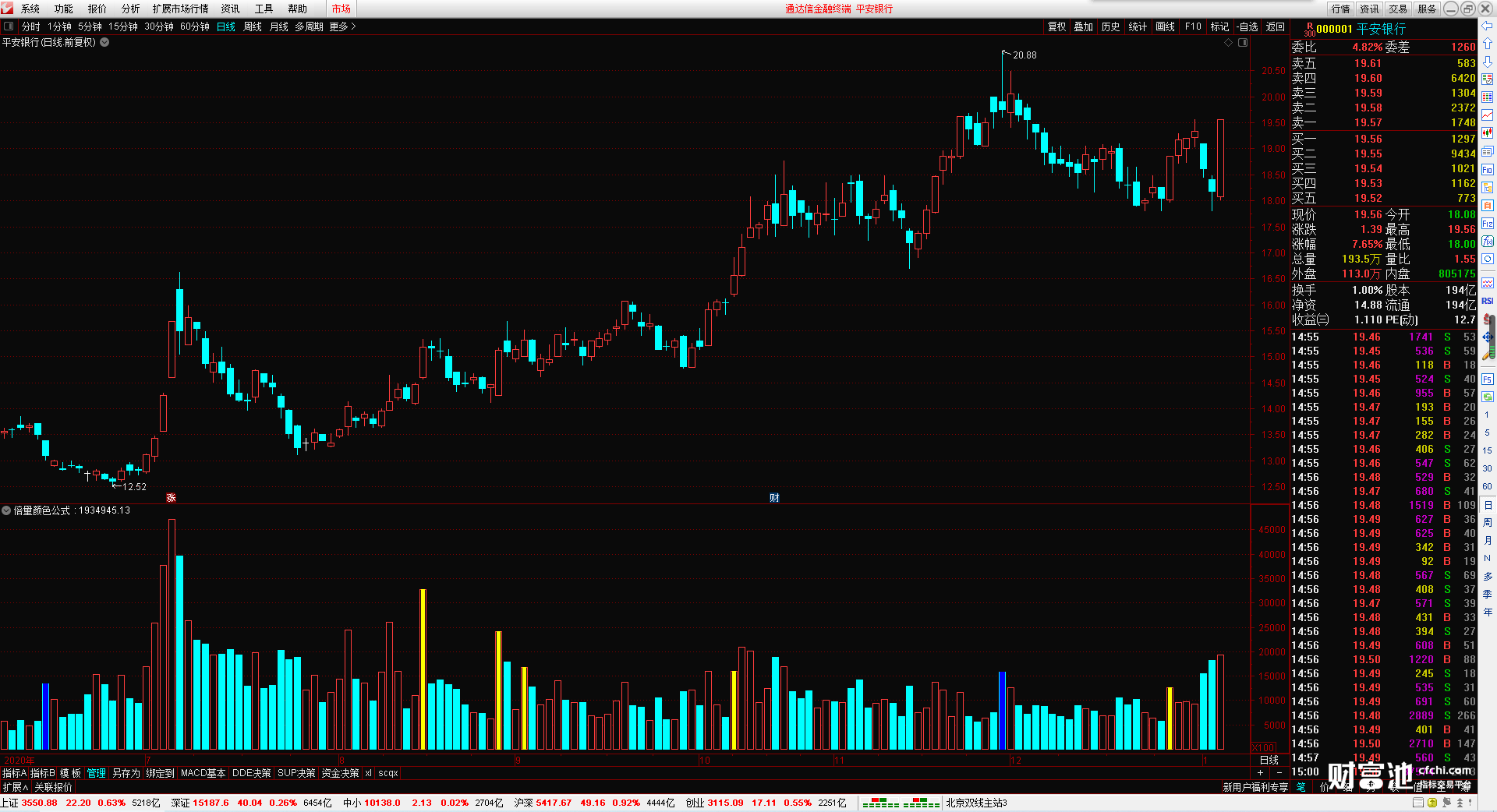Expand 更多 period options
The height and width of the screenshot is (812, 1497).
[x=342, y=26]
